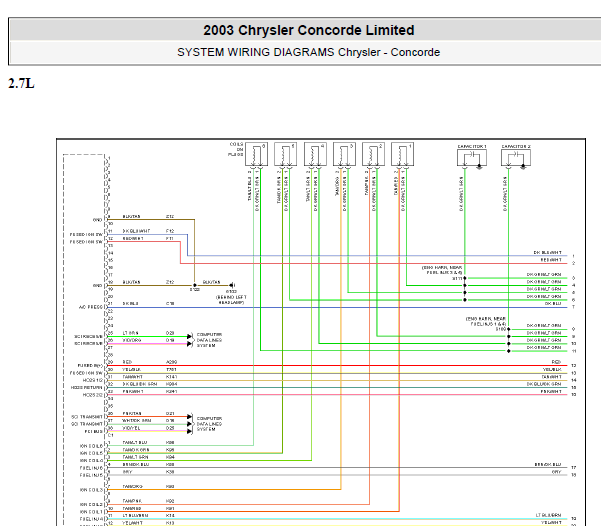Screen dimensions: 601x526
Task: Click the "K141" circuit code on TAN/WHT wire
Action: [171, 377]
